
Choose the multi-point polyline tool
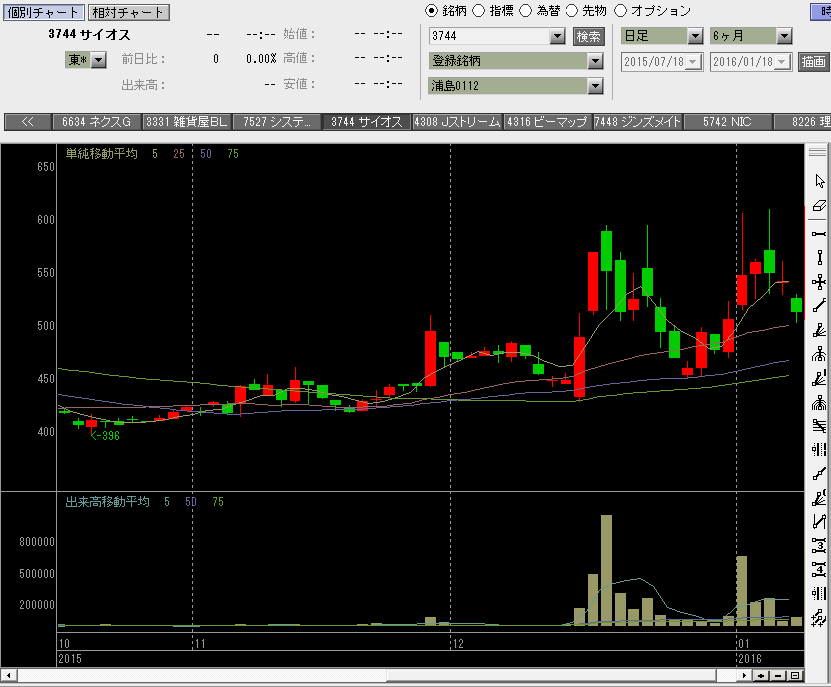pos(819,474)
